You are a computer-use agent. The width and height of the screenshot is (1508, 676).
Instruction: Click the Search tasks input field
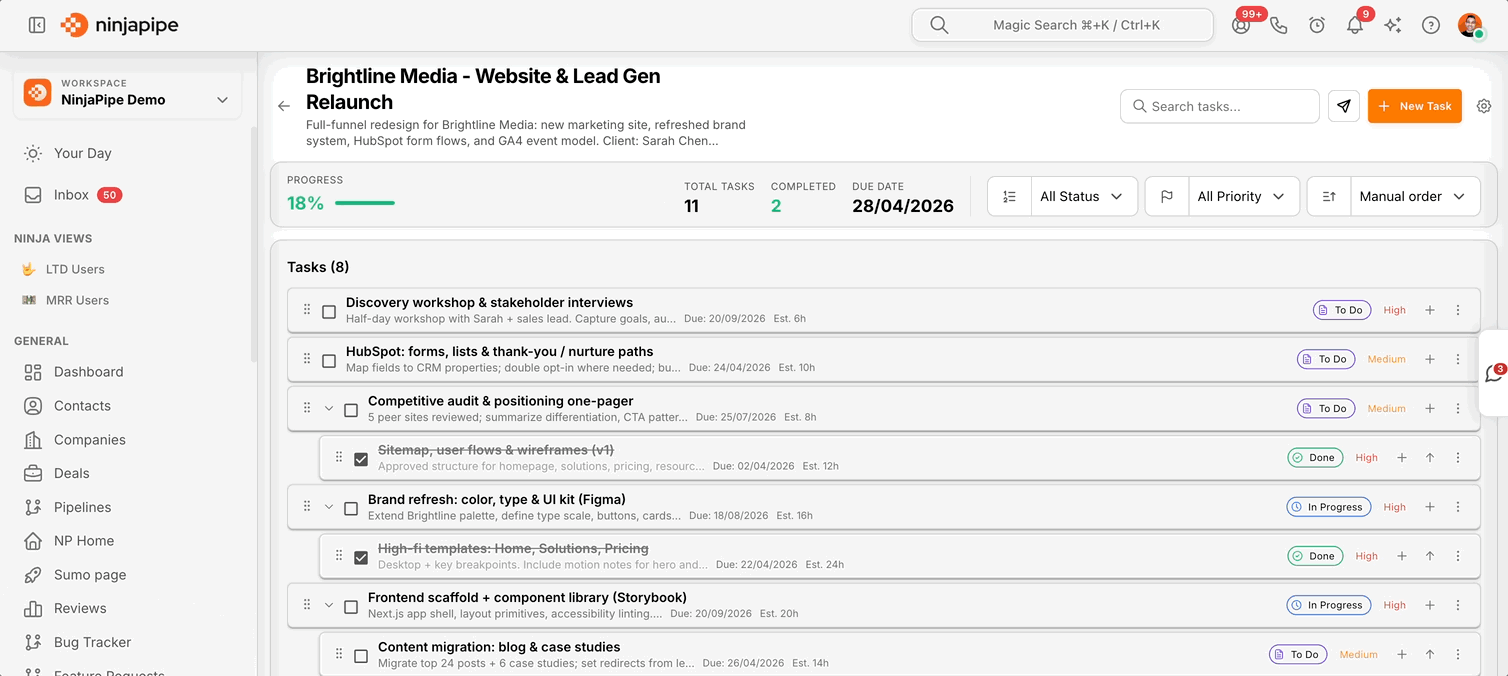(1220, 106)
